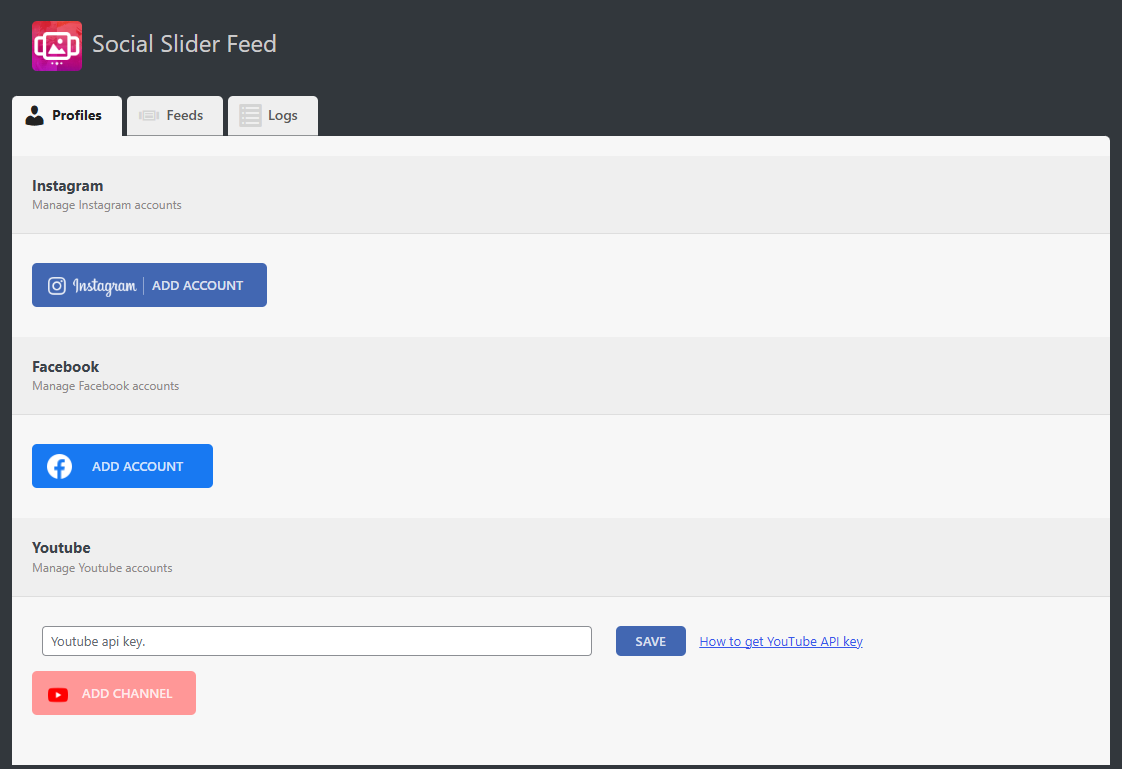Click inside the Youtube api key field

click(316, 641)
